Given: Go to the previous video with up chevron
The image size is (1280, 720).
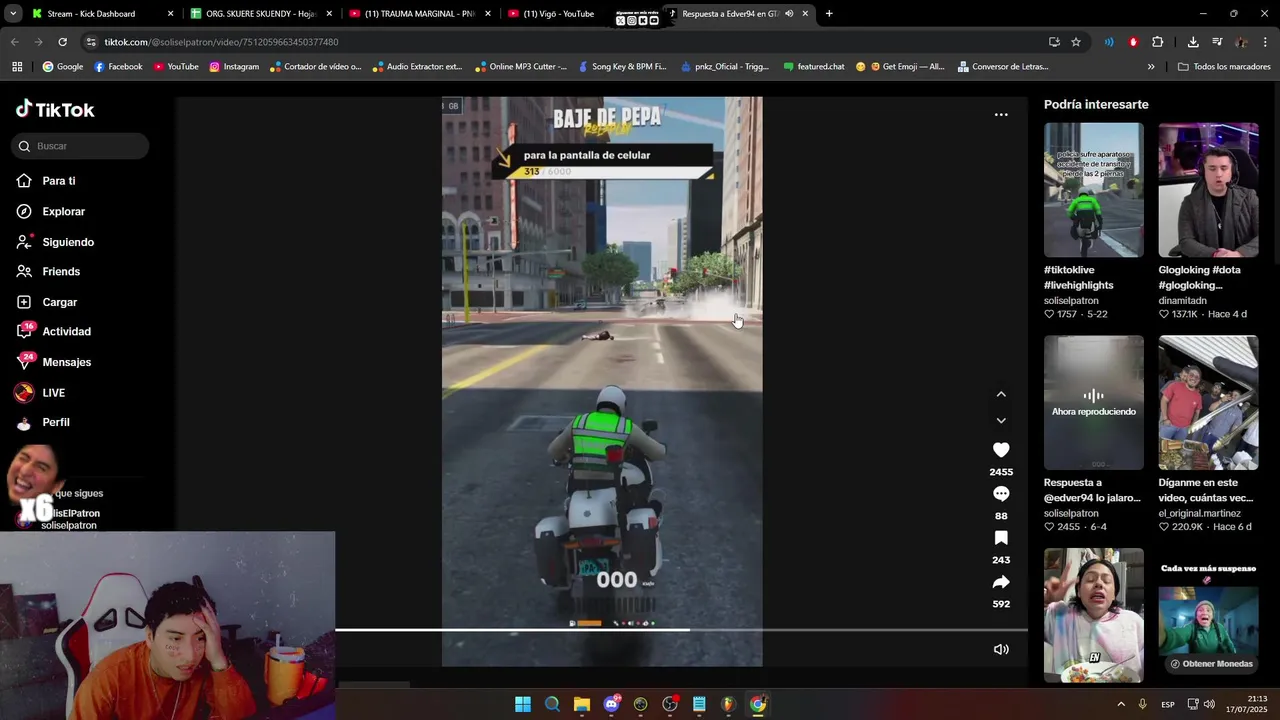Looking at the screenshot, I should click(1001, 394).
